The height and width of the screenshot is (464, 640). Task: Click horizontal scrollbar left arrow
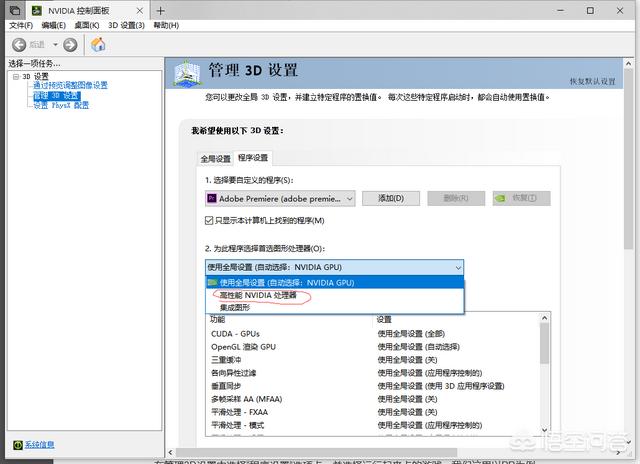point(171,452)
